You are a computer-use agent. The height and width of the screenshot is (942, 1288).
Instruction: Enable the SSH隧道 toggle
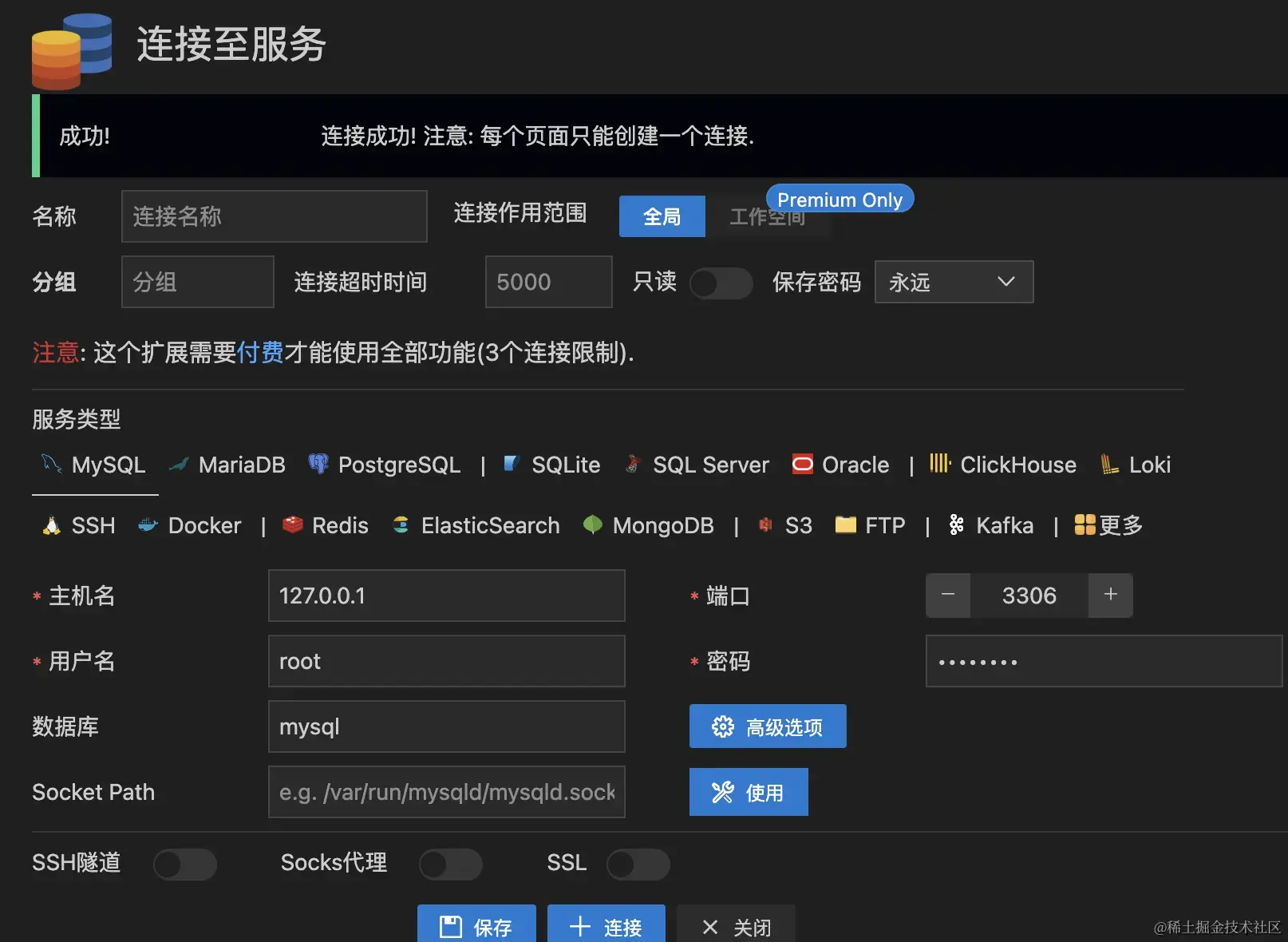184,864
